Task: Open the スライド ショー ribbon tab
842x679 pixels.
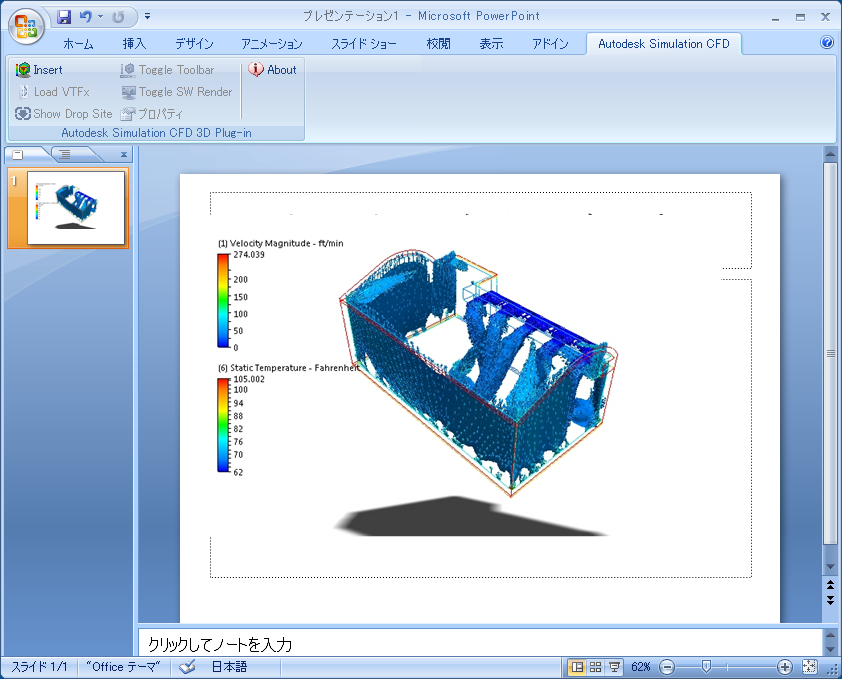Action: point(364,44)
